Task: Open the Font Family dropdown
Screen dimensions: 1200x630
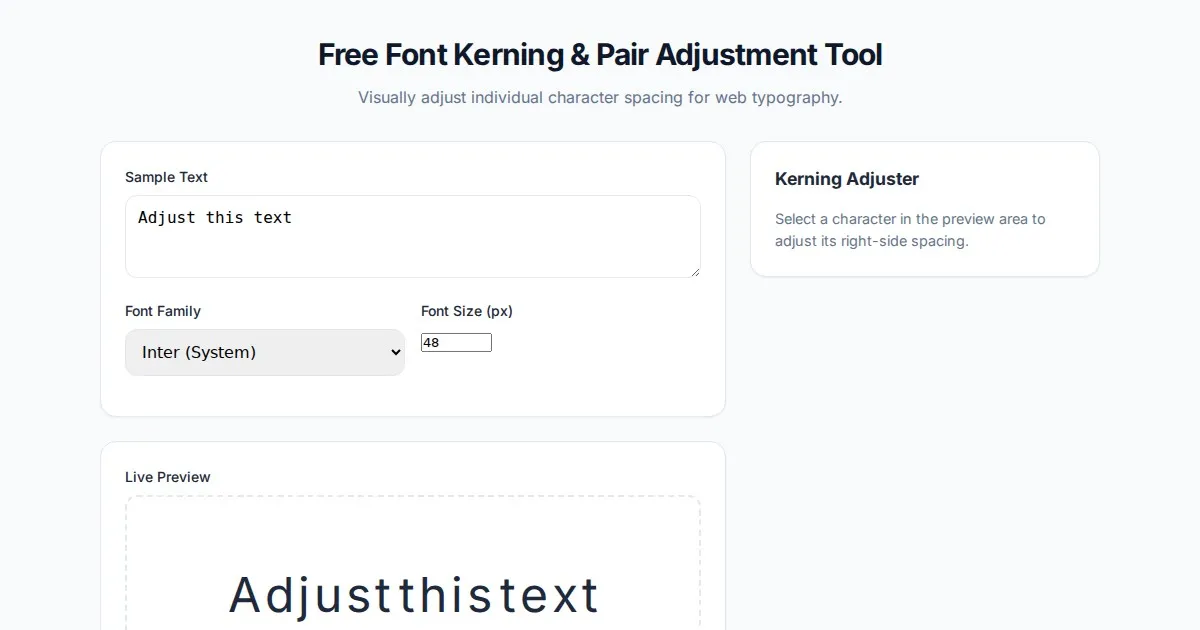Action: [264, 352]
